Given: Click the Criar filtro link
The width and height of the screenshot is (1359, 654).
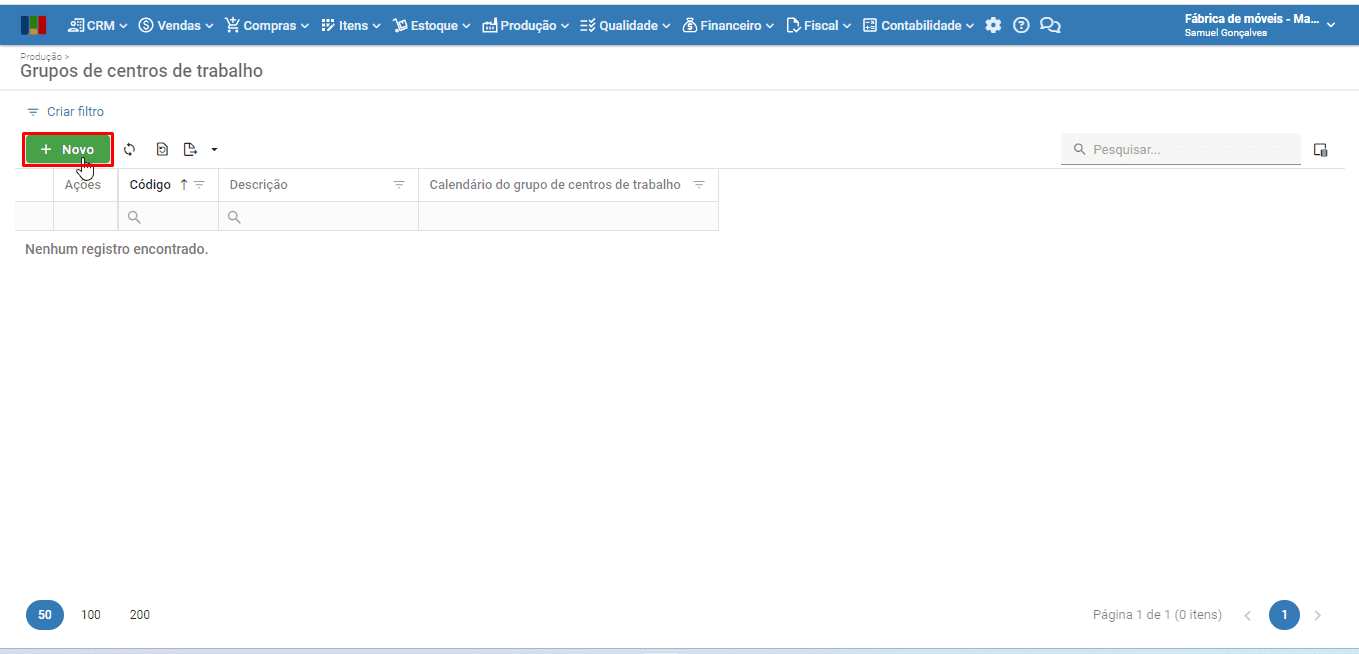Looking at the screenshot, I should click(75, 112).
